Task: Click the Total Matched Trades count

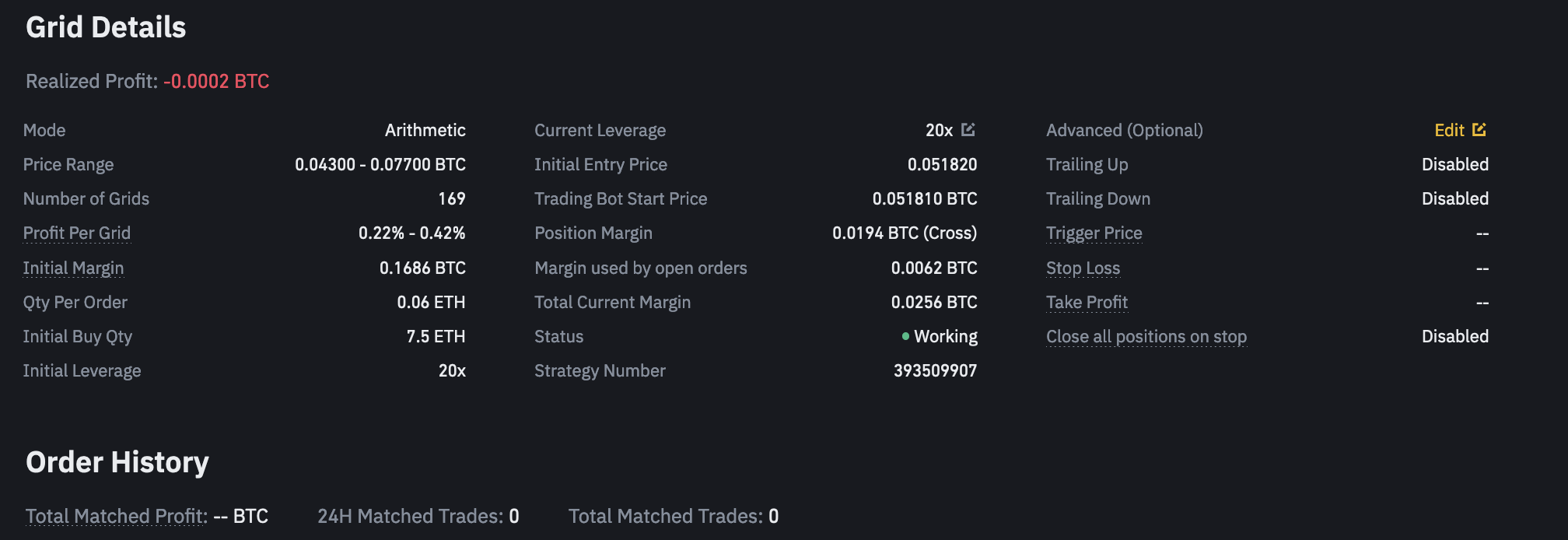Action: [x=773, y=516]
